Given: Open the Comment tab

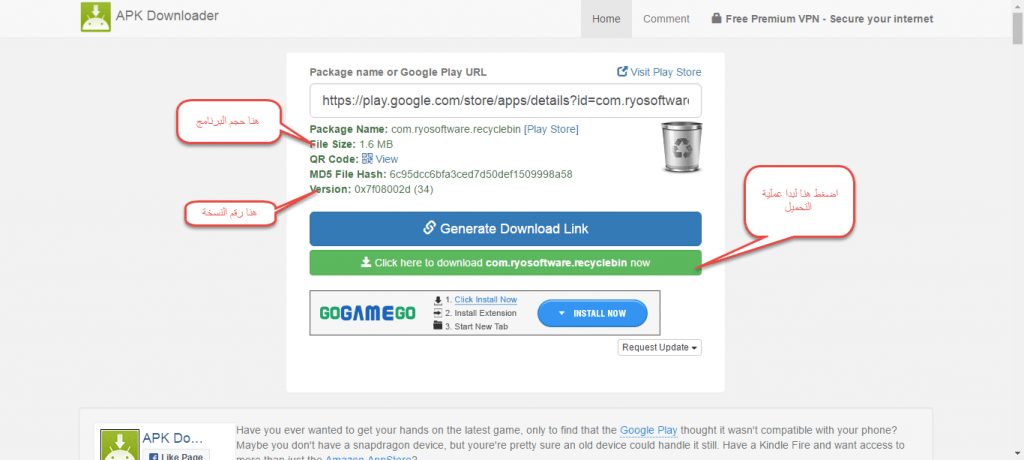Looking at the screenshot, I should coord(666,19).
